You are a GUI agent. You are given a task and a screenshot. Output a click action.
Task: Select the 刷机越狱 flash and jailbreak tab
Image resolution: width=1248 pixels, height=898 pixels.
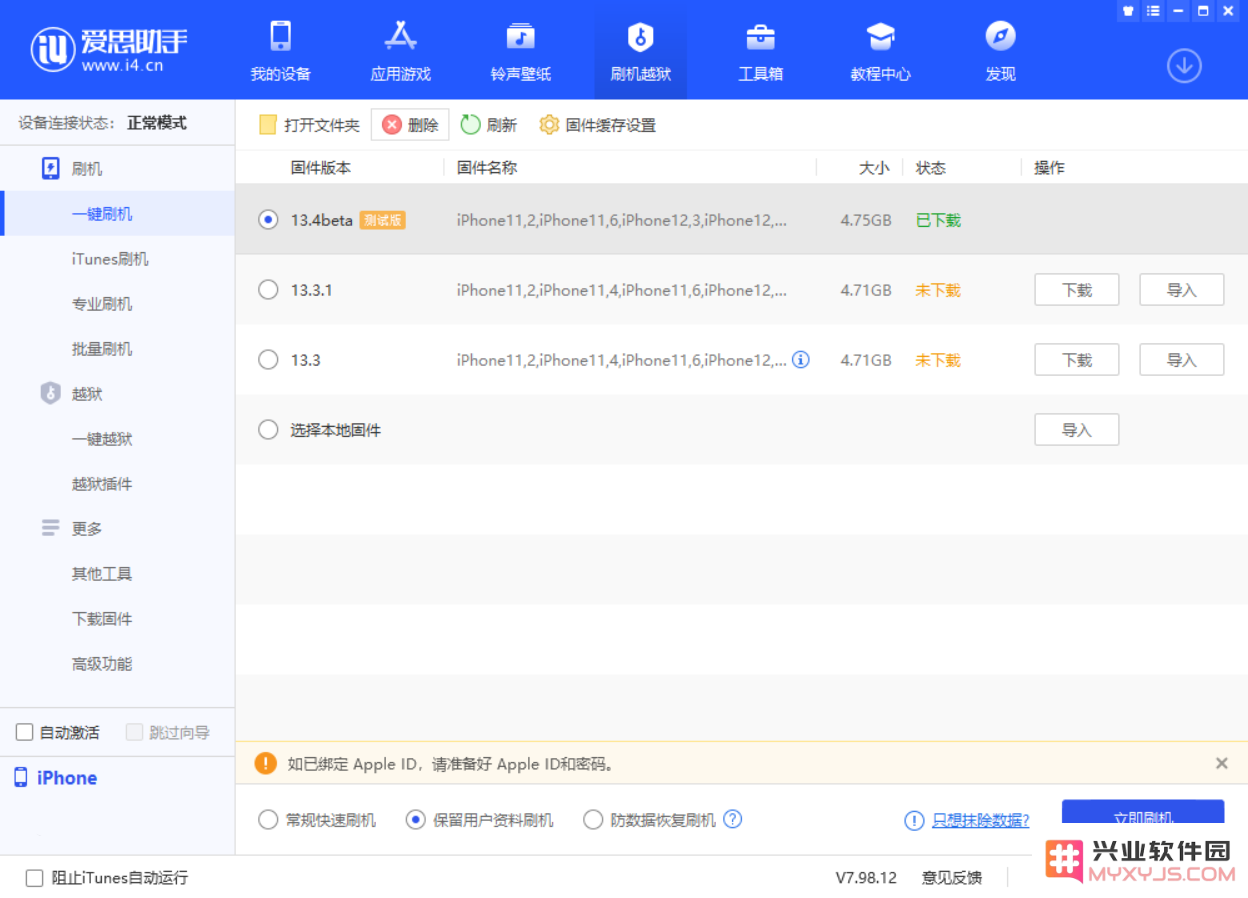pyautogui.click(x=640, y=51)
